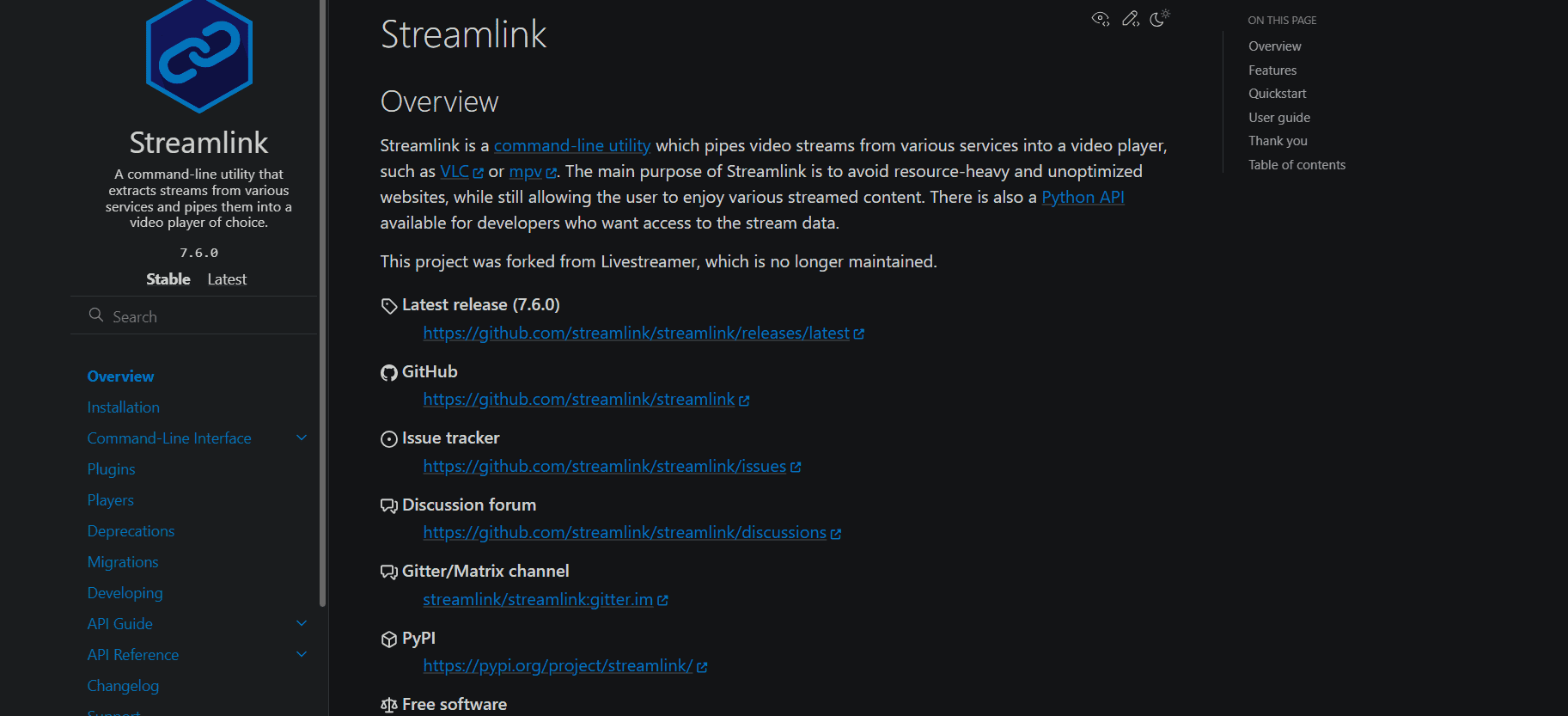Open the Developing sidebar page
The image size is (1568, 716).
click(x=125, y=593)
